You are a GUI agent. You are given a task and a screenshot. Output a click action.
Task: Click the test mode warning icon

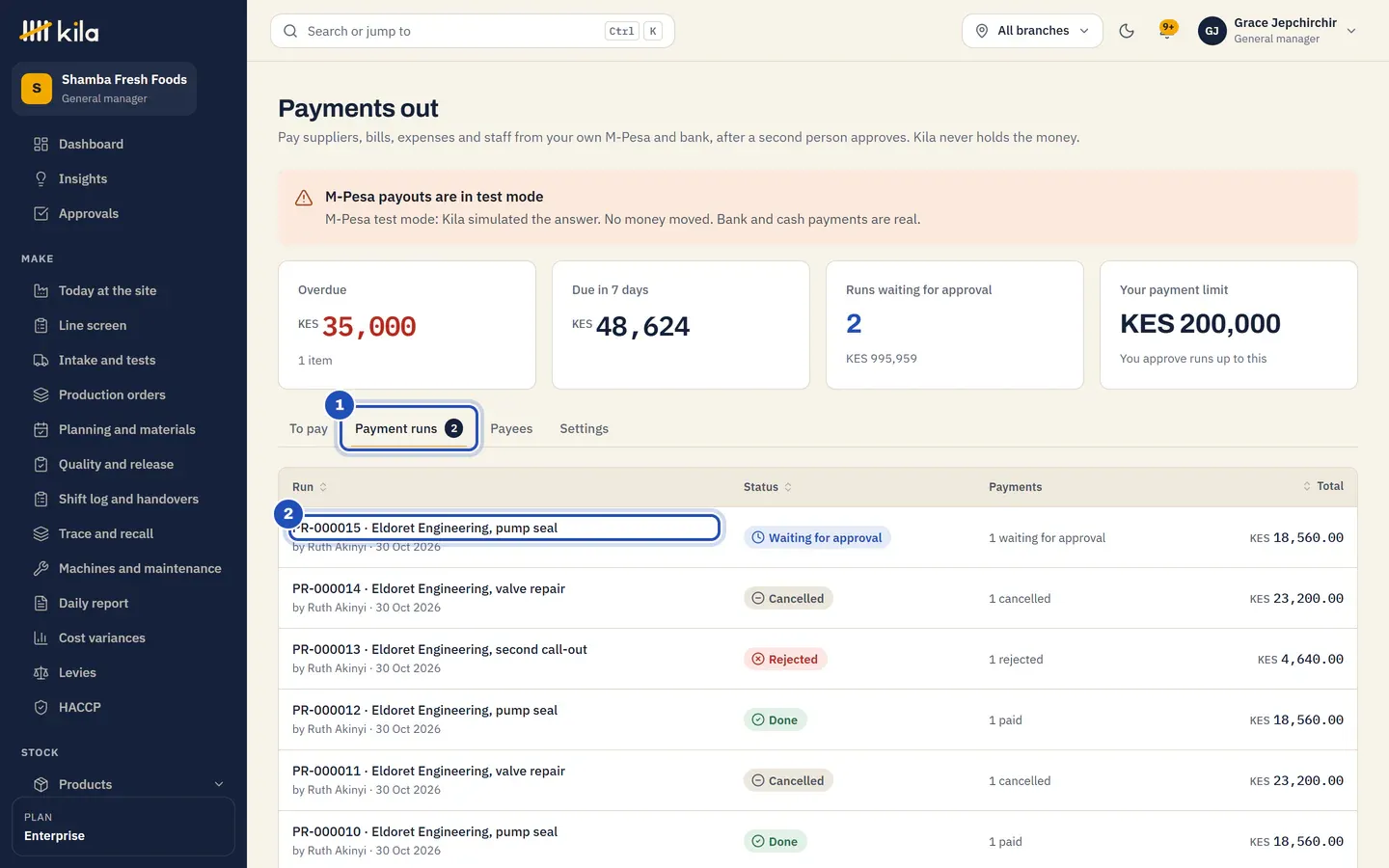[304, 198]
